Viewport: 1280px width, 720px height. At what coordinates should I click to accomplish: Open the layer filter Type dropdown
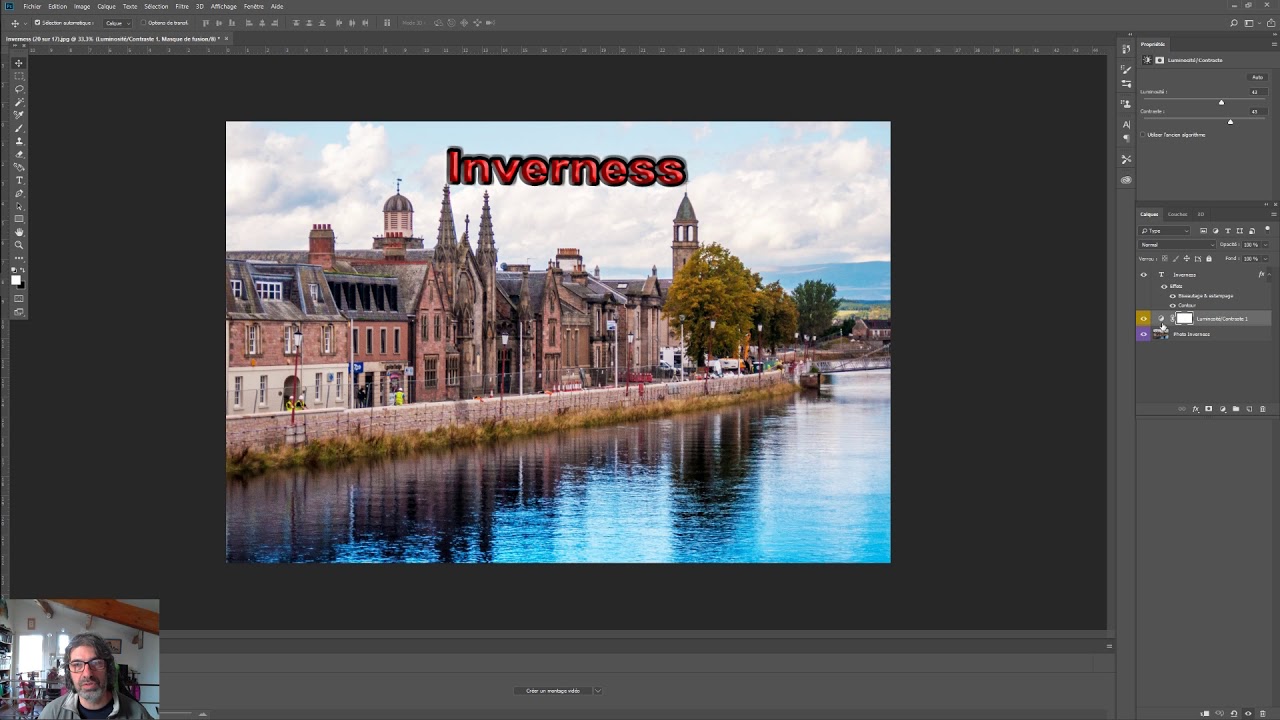click(1166, 231)
